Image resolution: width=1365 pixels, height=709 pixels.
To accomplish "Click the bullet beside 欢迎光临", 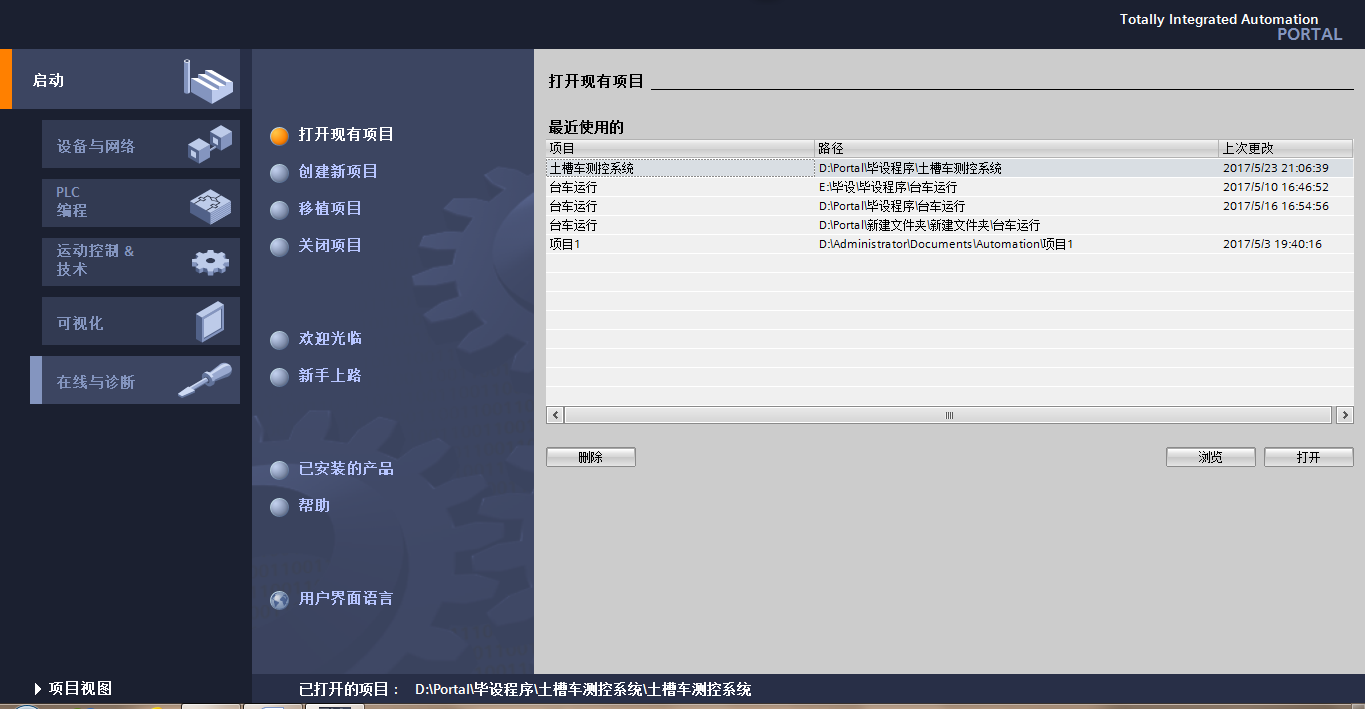I will (x=280, y=340).
